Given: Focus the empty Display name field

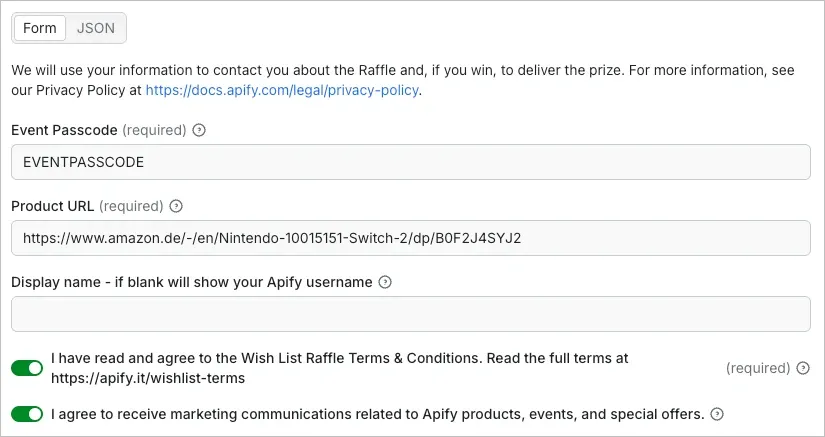Looking at the screenshot, I should [x=410, y=314].
